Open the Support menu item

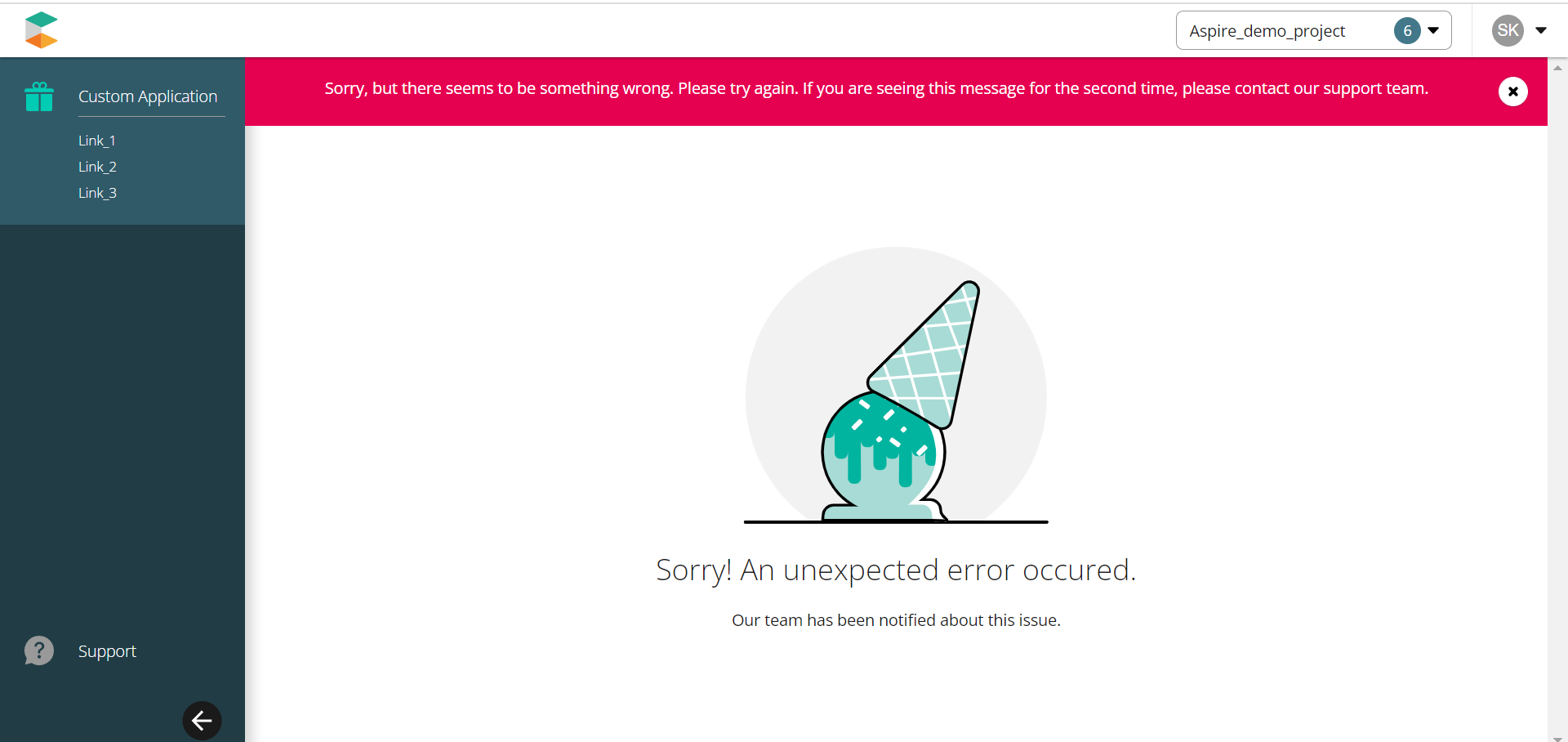[107, 651]
